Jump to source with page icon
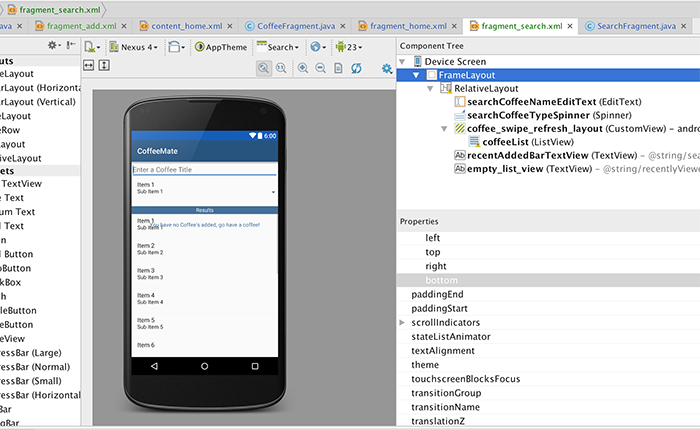This screenshot has height=430, width=700. coord(338,68)
